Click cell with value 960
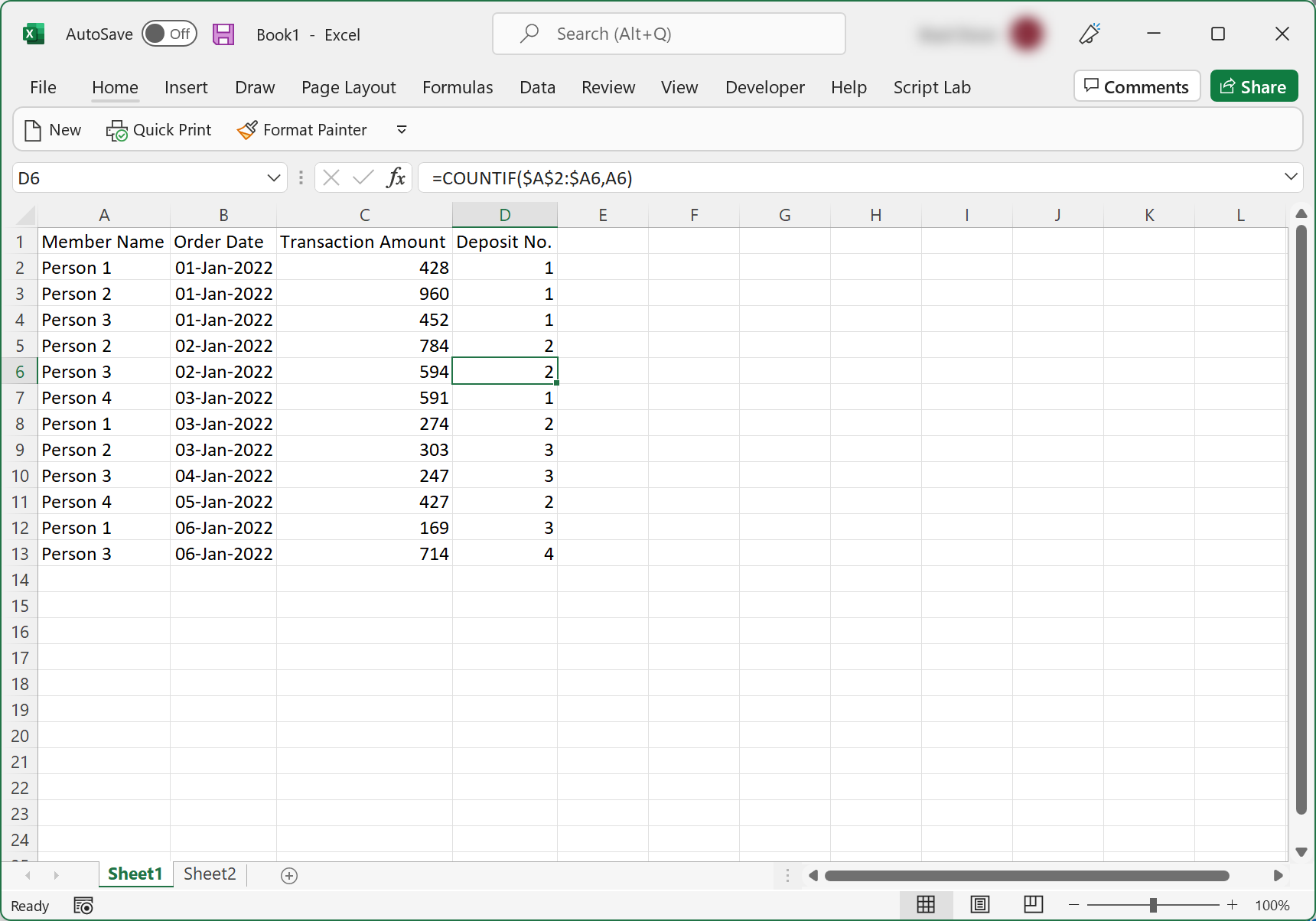The image size is (1316, 921). click(363, 294)
